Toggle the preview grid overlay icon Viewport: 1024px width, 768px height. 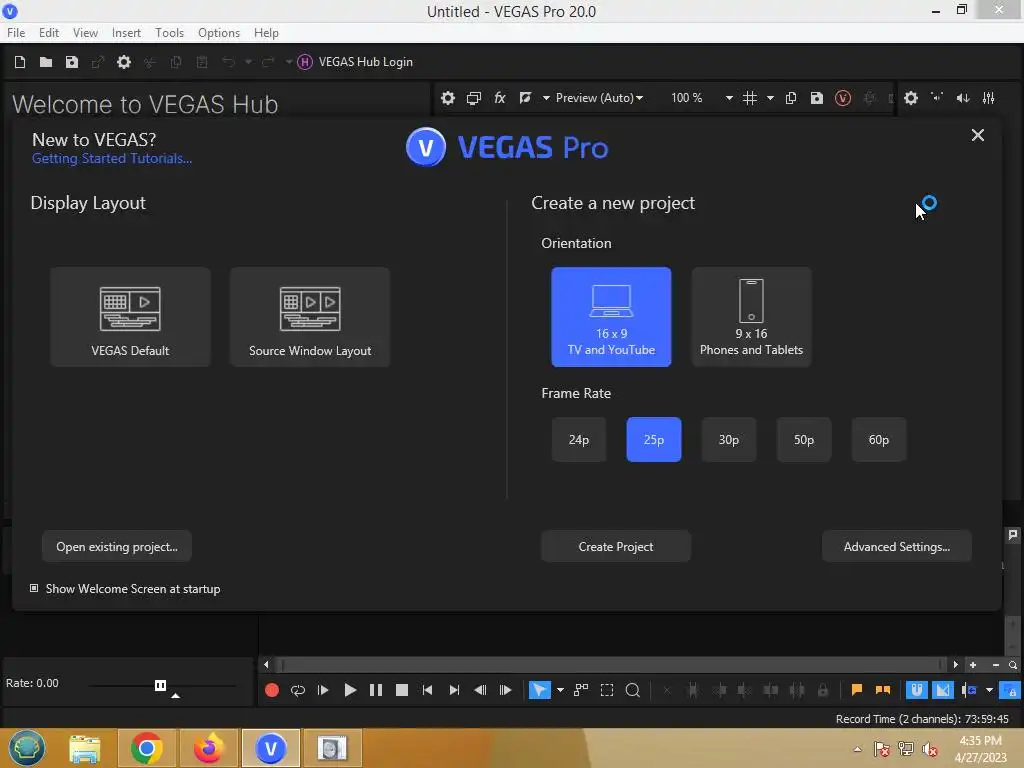(750, 98)
